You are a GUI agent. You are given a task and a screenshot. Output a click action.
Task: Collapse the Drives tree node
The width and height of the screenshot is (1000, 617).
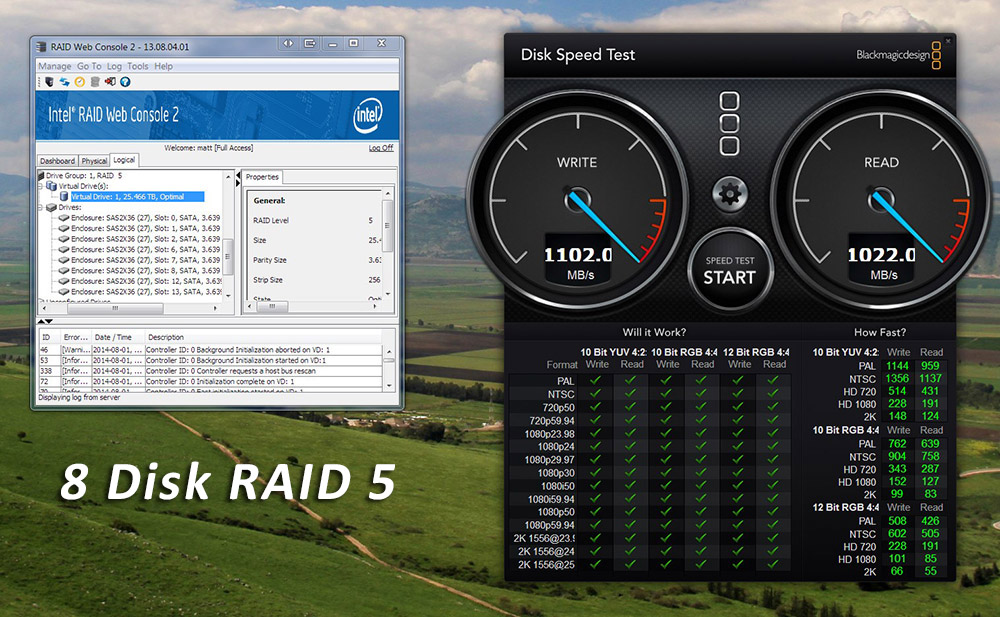41,207
